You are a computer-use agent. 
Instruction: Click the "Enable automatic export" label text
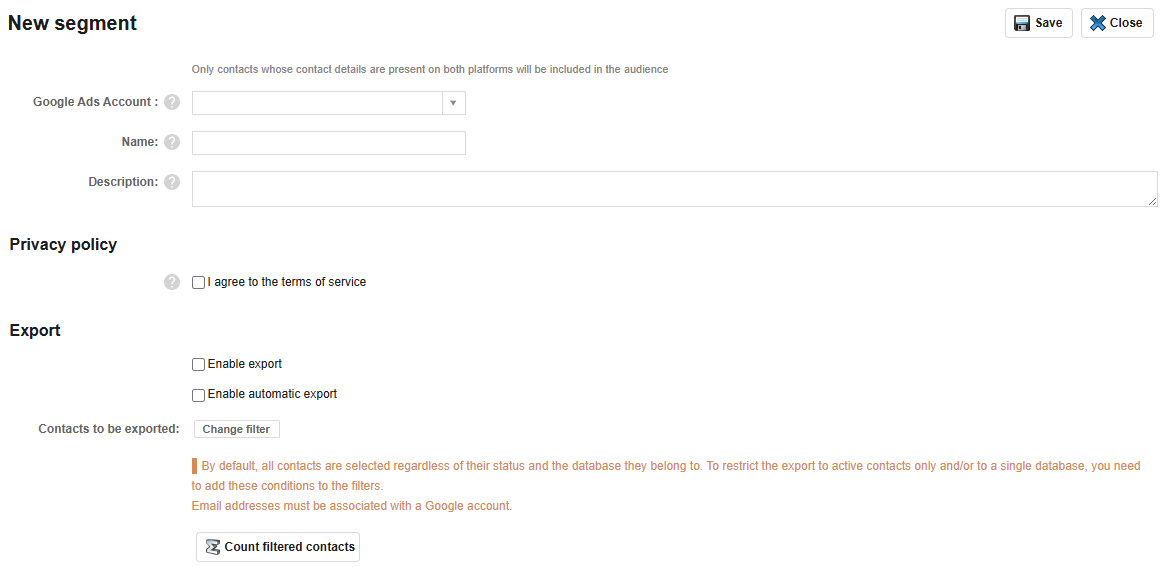272,394
